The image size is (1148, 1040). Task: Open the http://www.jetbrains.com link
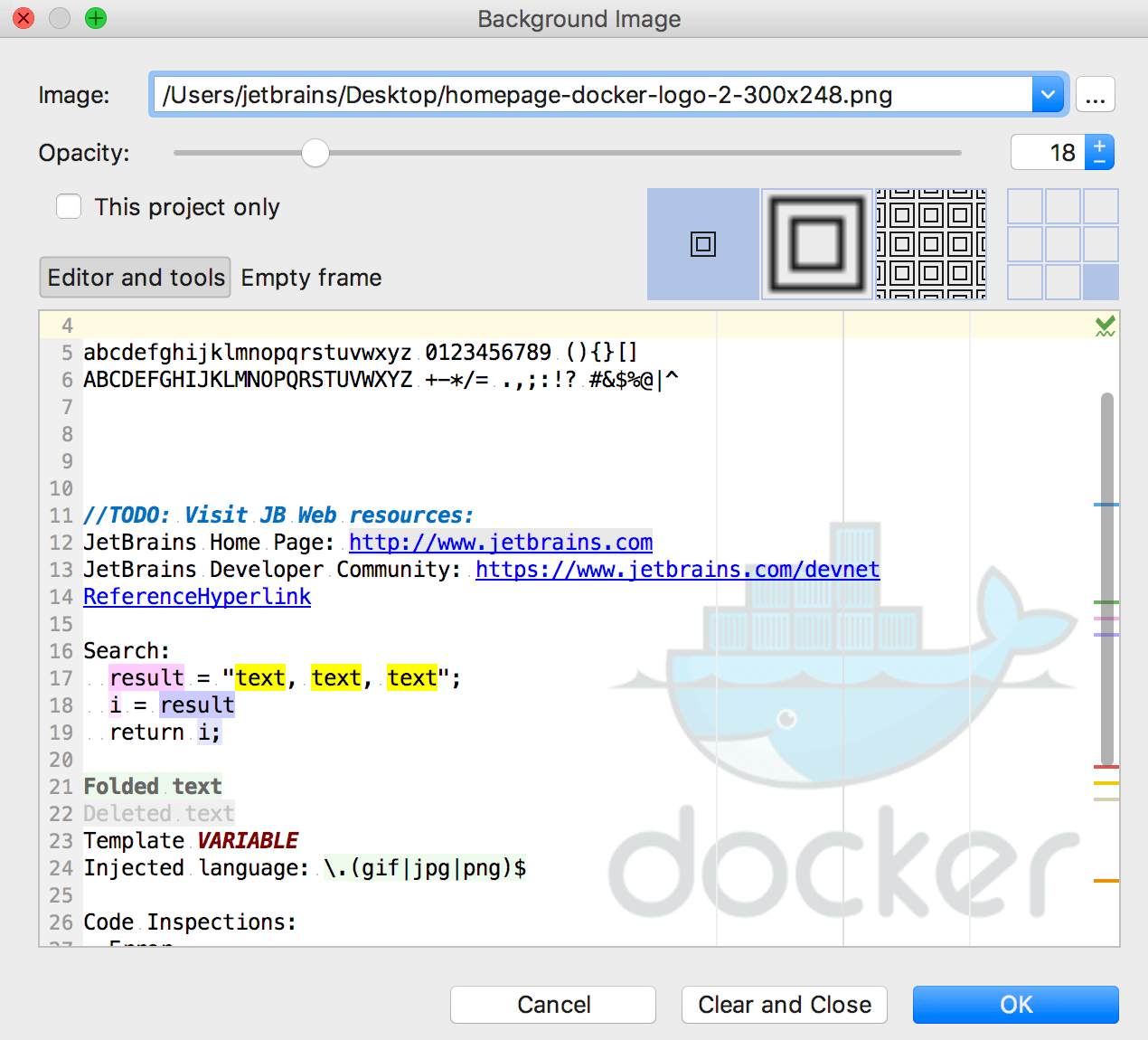tap(501, 542)
